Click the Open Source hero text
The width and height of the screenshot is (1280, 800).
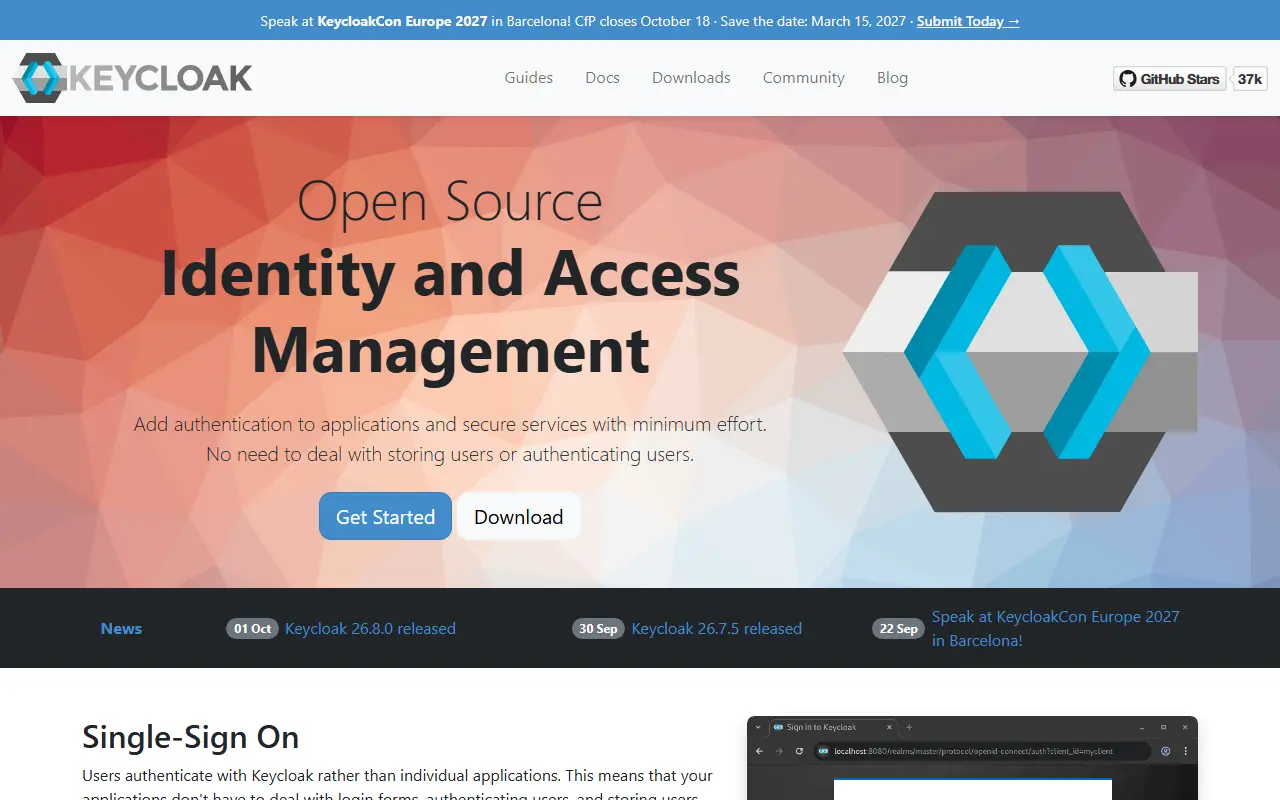[450, 201]
